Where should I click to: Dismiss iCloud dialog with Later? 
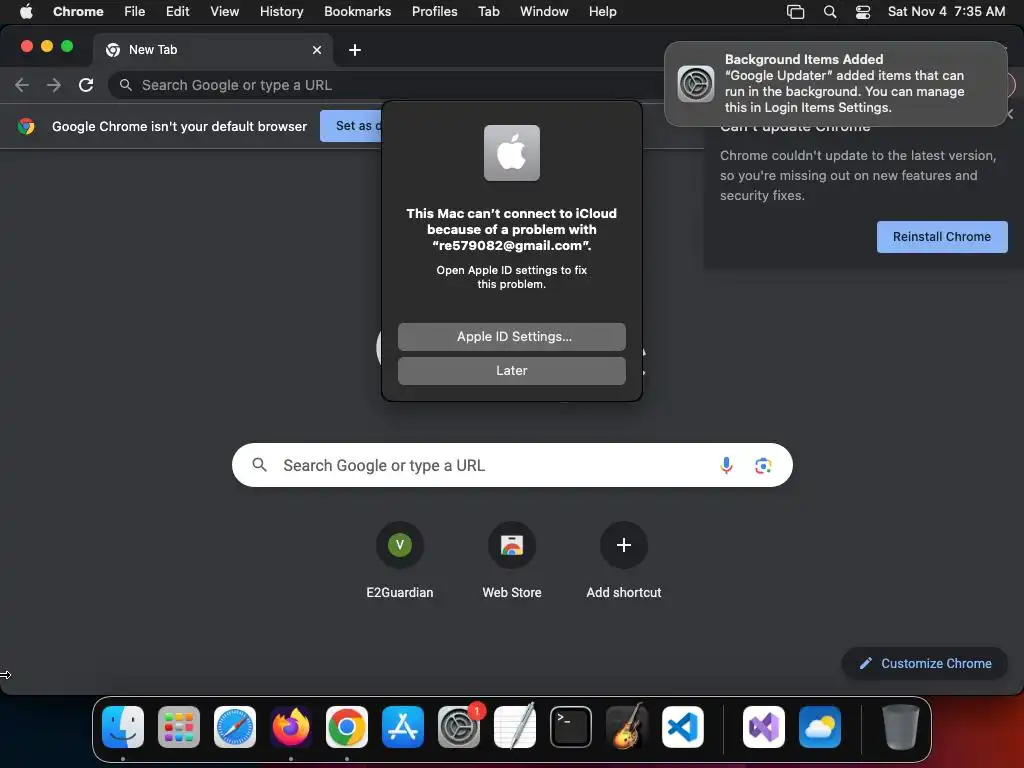tap(511, 370)
